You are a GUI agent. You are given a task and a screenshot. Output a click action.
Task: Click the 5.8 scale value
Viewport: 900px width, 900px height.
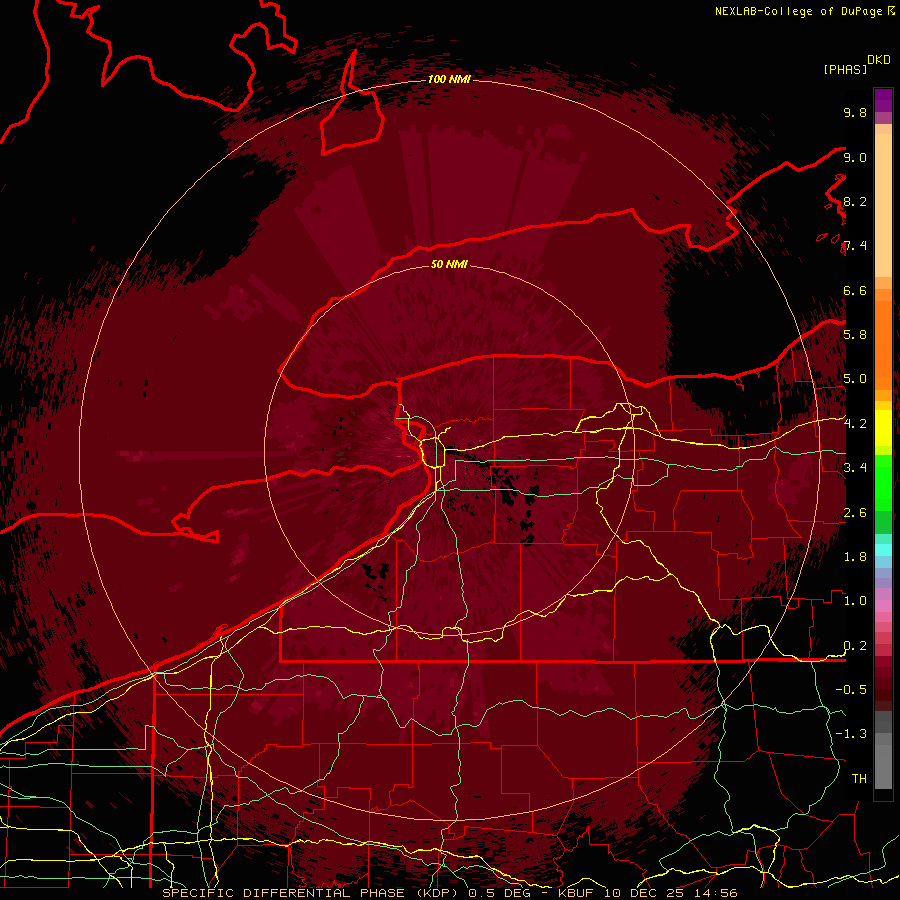coord(855,334)
